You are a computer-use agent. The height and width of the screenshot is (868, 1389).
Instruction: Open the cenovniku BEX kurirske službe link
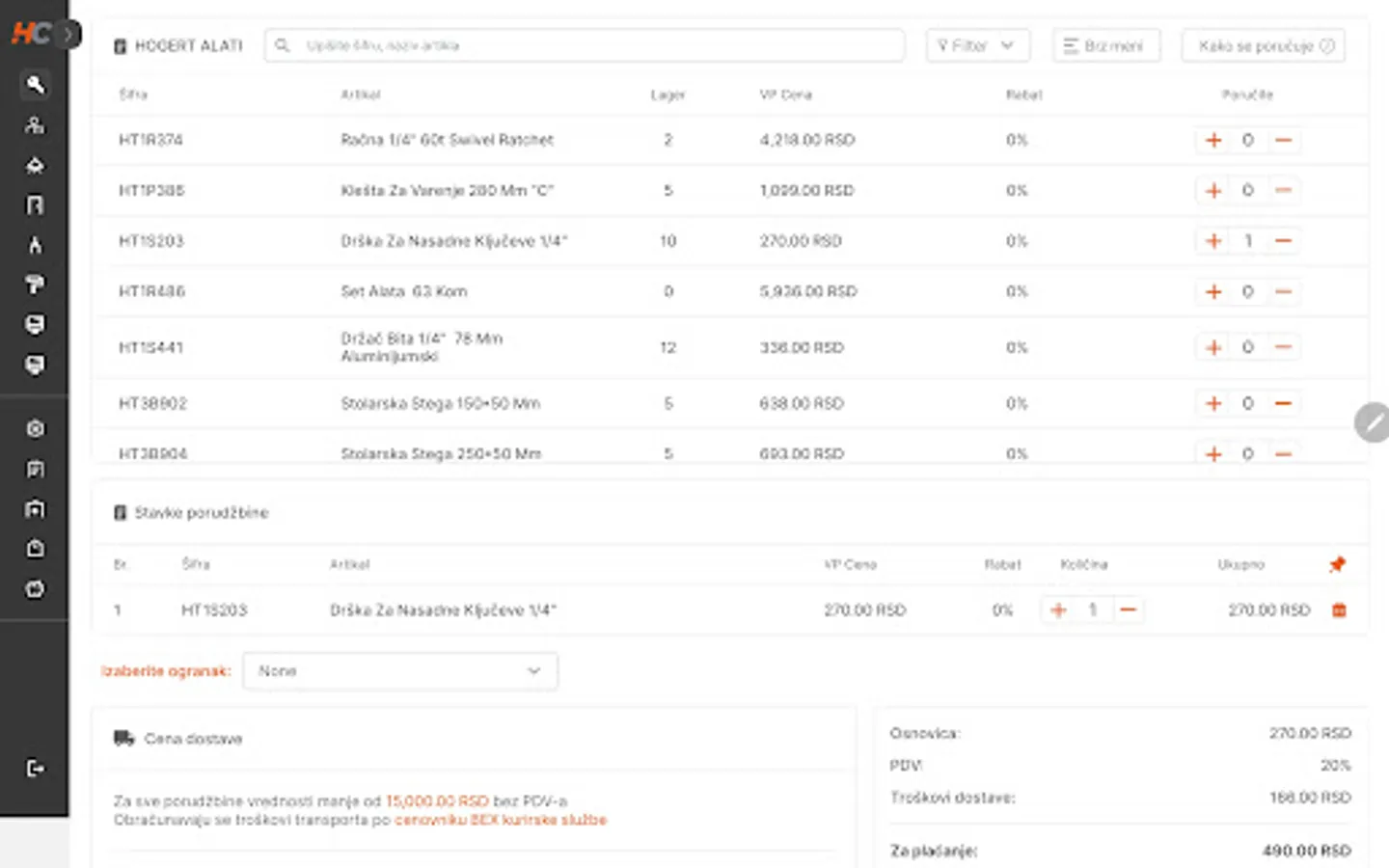501,820
